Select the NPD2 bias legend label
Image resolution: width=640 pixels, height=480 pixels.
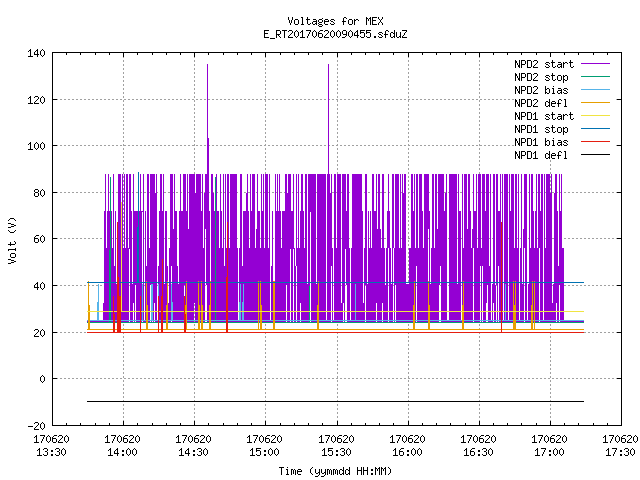541,90
